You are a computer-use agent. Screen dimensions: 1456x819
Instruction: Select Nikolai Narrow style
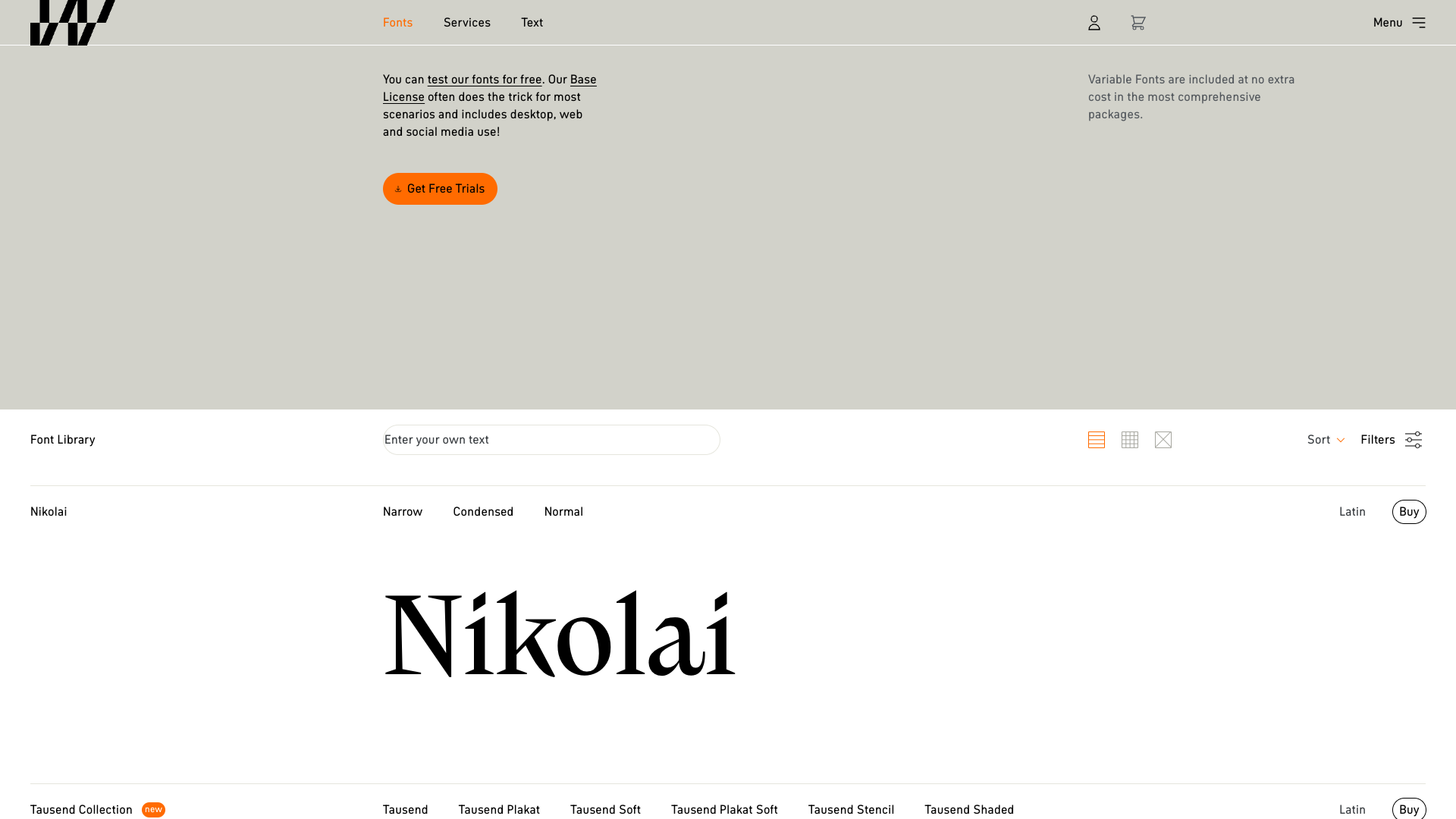(x=403, y=512)
